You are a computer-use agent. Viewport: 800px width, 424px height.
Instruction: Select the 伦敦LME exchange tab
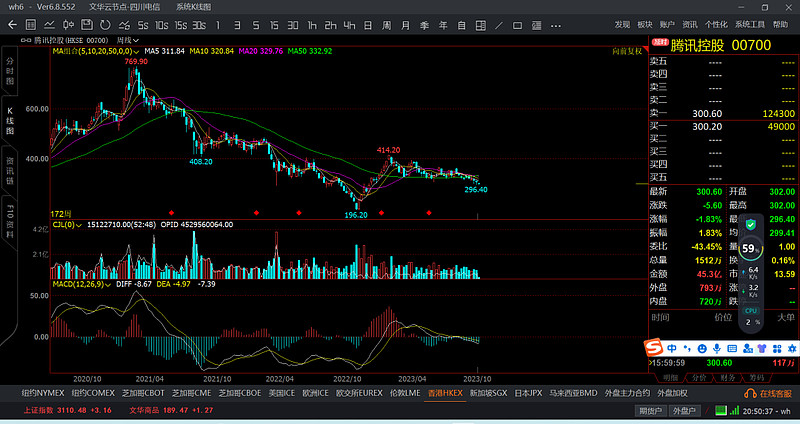[x=405, y=393]
